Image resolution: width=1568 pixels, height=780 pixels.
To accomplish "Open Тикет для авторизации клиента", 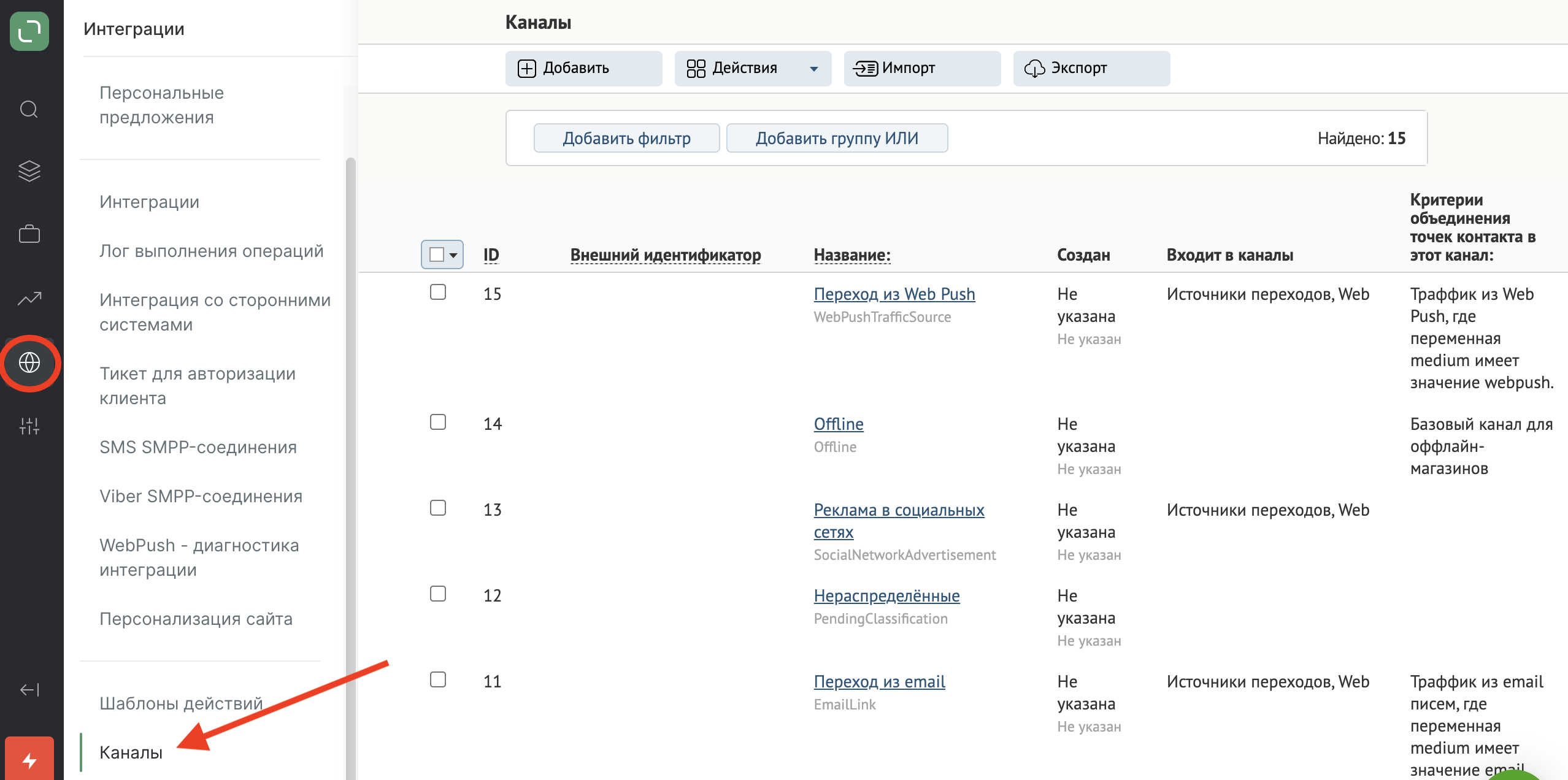I will point(197,386).
